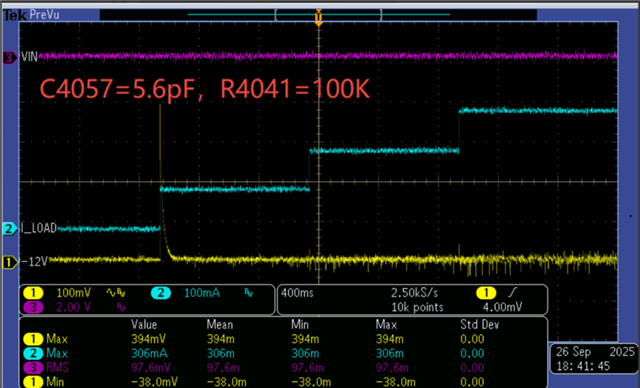The image size is (640, 388).
Task: Click the trigger source channel 1 badge
Action: (486, 293)
